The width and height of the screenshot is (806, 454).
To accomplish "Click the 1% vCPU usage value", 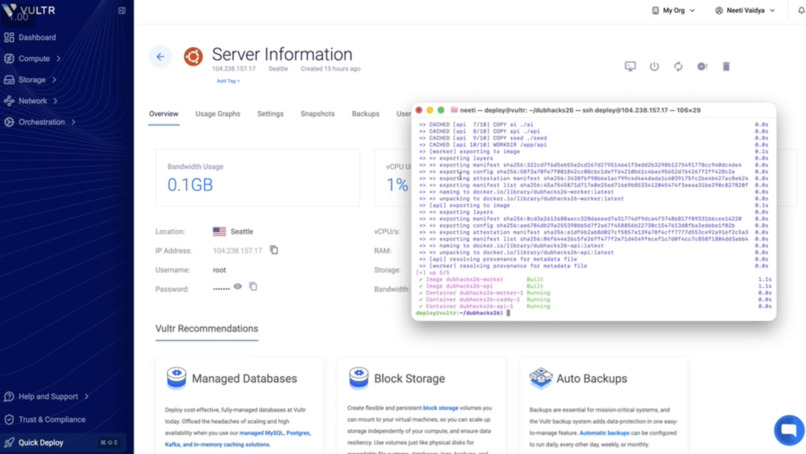I will coord(397,185).
